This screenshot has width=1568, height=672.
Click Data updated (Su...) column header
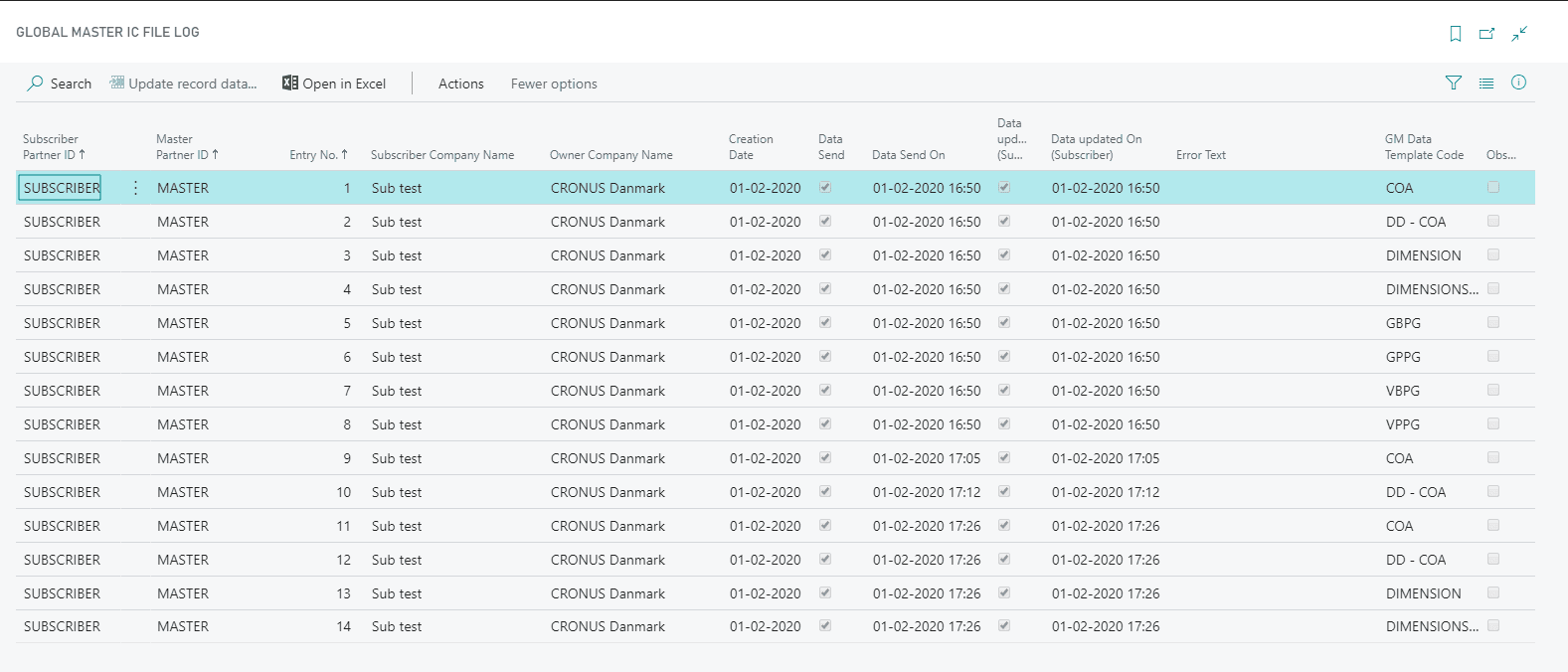[1012, 139]
